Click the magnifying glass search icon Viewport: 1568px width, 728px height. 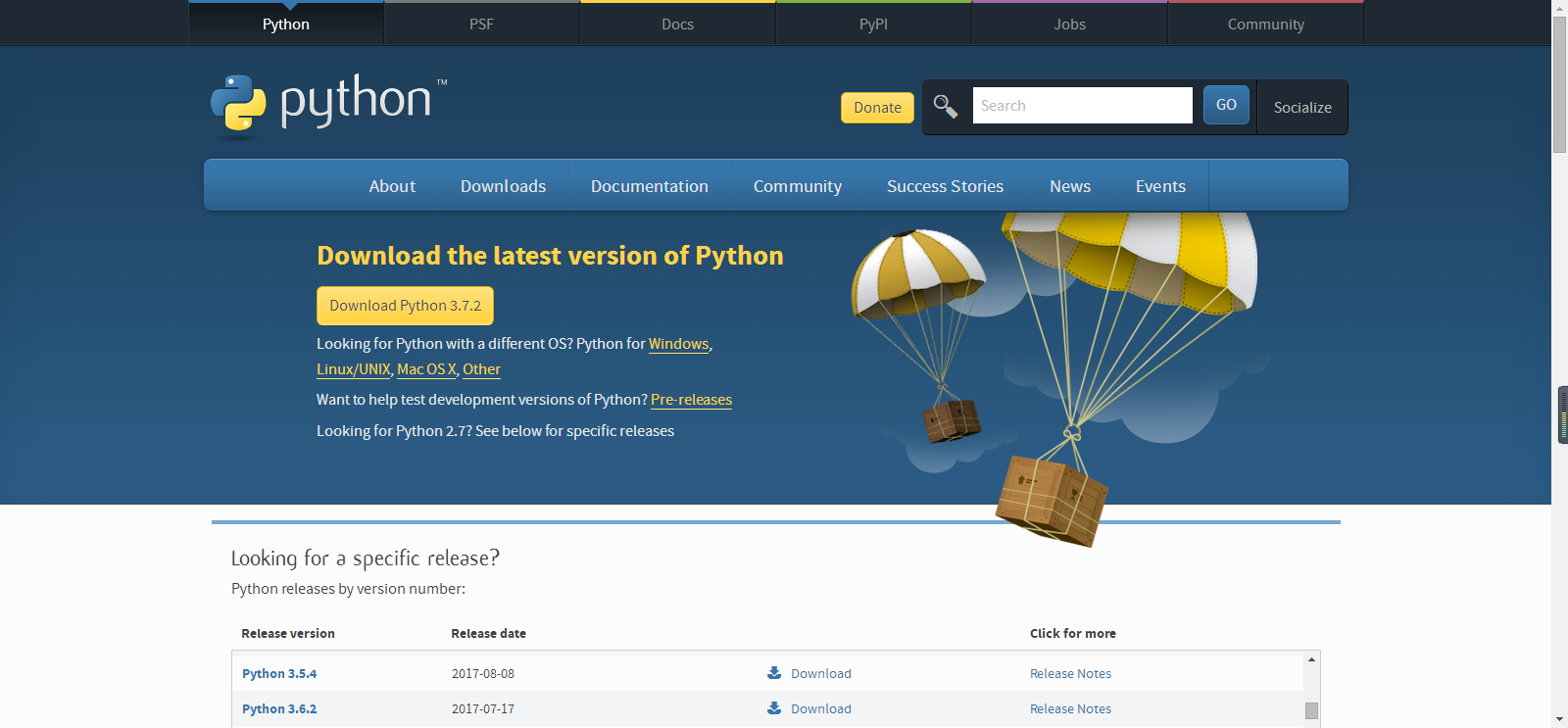pyautogui.click(x=945, y=106)
